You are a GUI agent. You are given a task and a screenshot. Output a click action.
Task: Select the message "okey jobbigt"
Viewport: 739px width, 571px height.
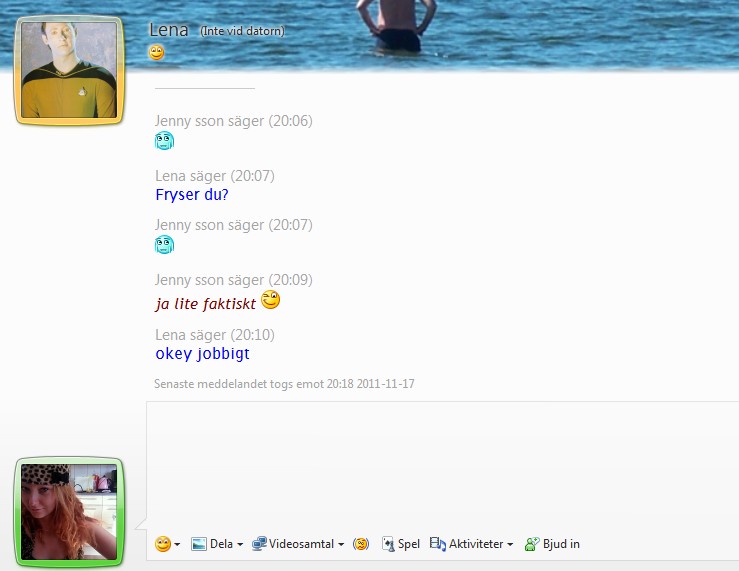tap(203, 353)
